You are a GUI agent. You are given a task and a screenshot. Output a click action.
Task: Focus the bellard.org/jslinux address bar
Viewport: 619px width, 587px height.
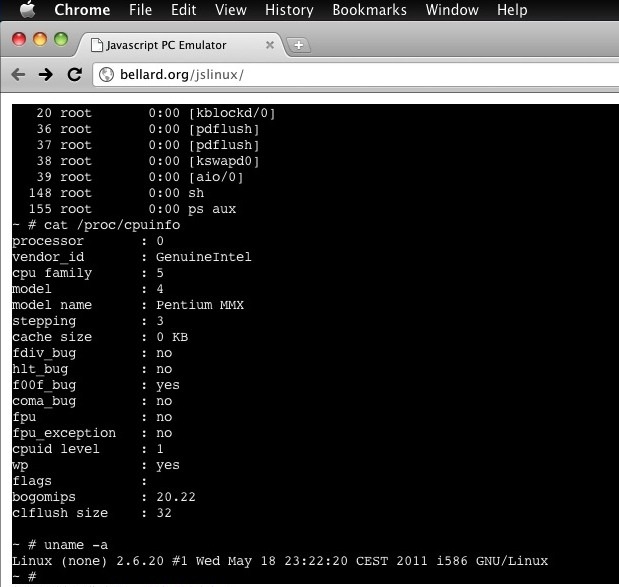pyautogui.click(x=355, y=74)
